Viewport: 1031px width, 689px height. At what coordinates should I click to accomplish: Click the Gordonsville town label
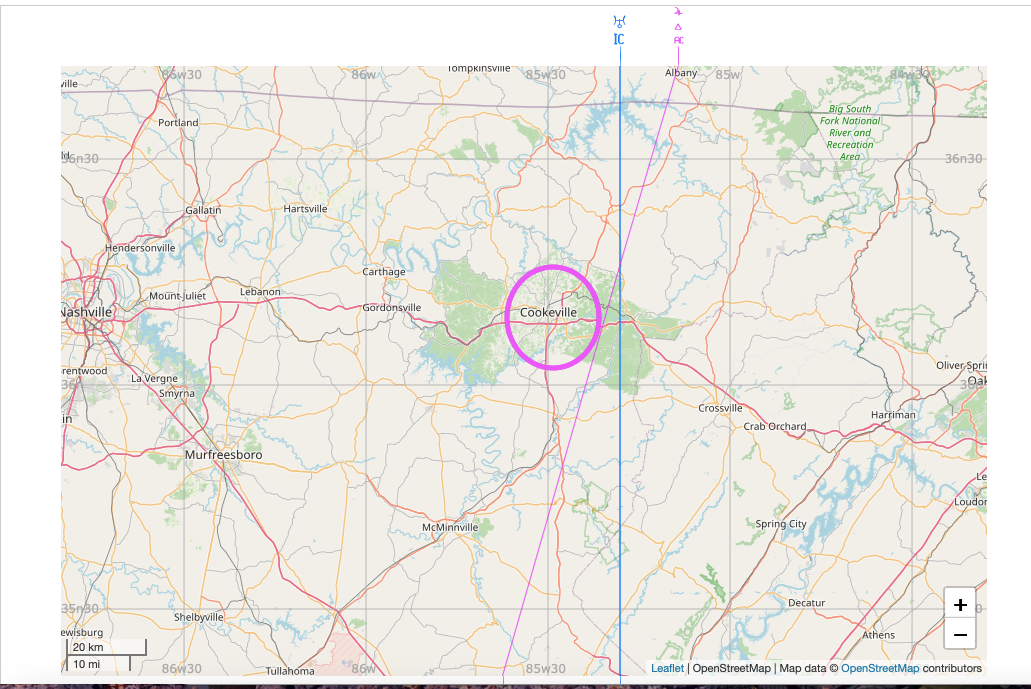click(391, 307)
